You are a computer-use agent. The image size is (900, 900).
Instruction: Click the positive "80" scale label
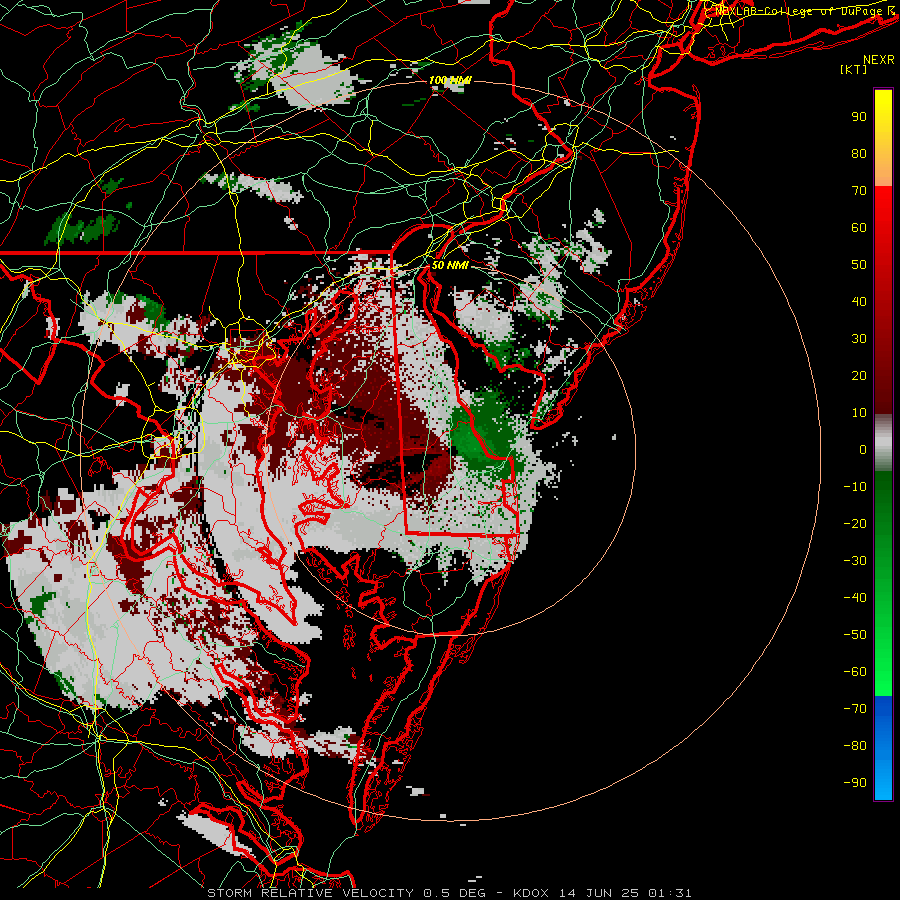[x=859, y=153]
